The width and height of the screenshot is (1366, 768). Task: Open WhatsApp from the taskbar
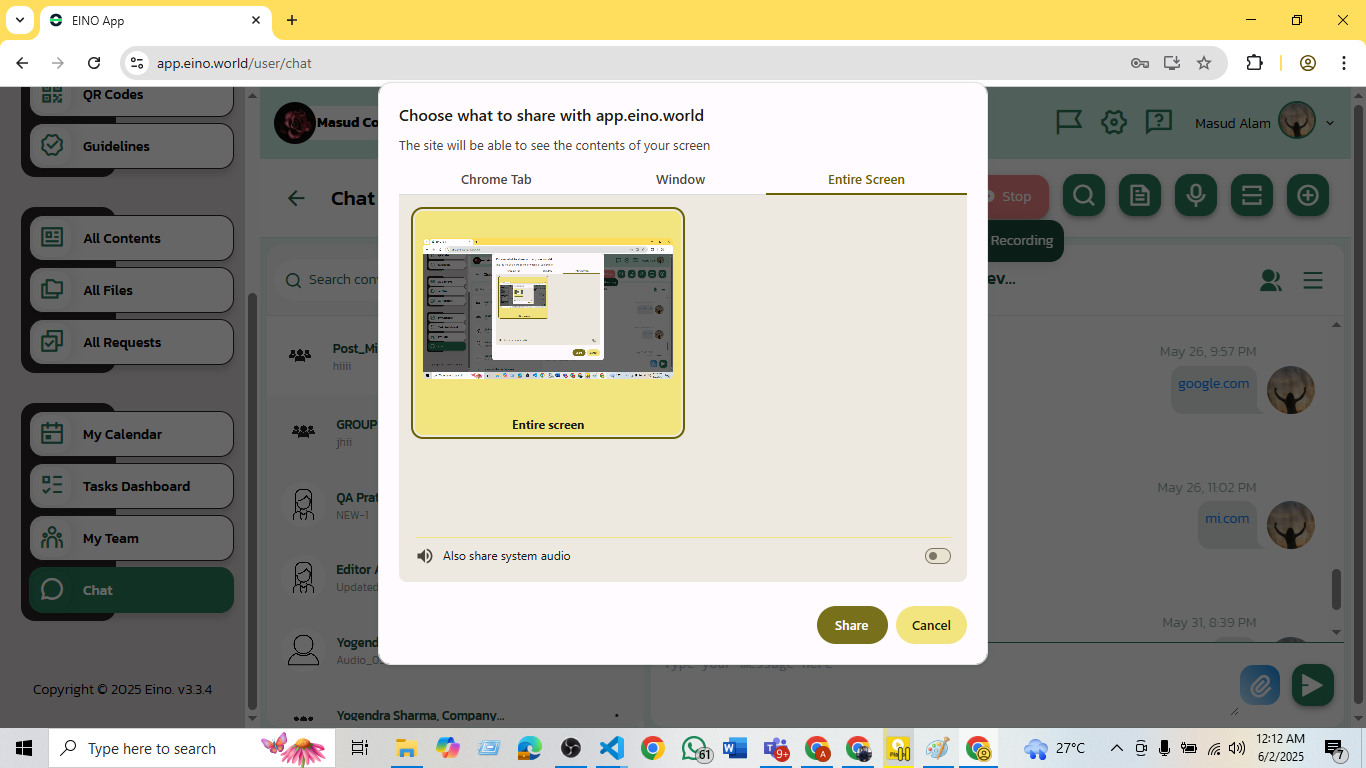[695, 748]
